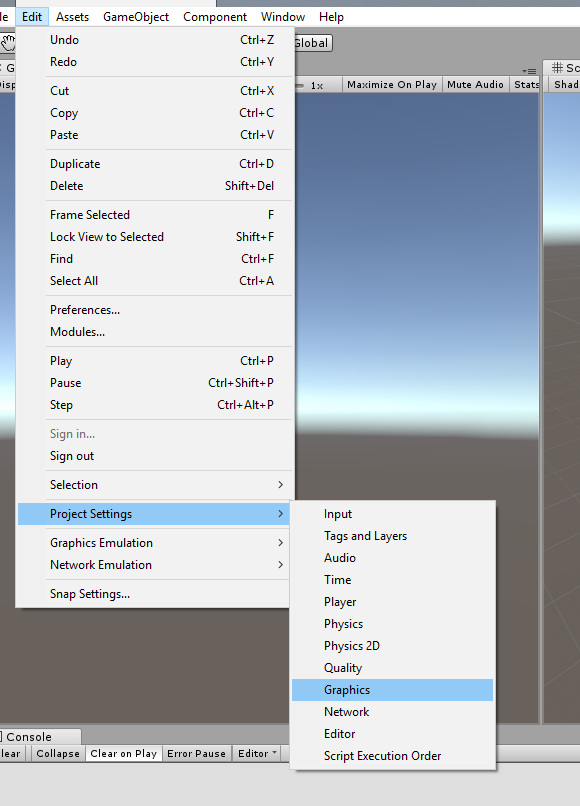Choose Delete from Edit menu
Screen dimensions: 580x806
pos(155,186)
